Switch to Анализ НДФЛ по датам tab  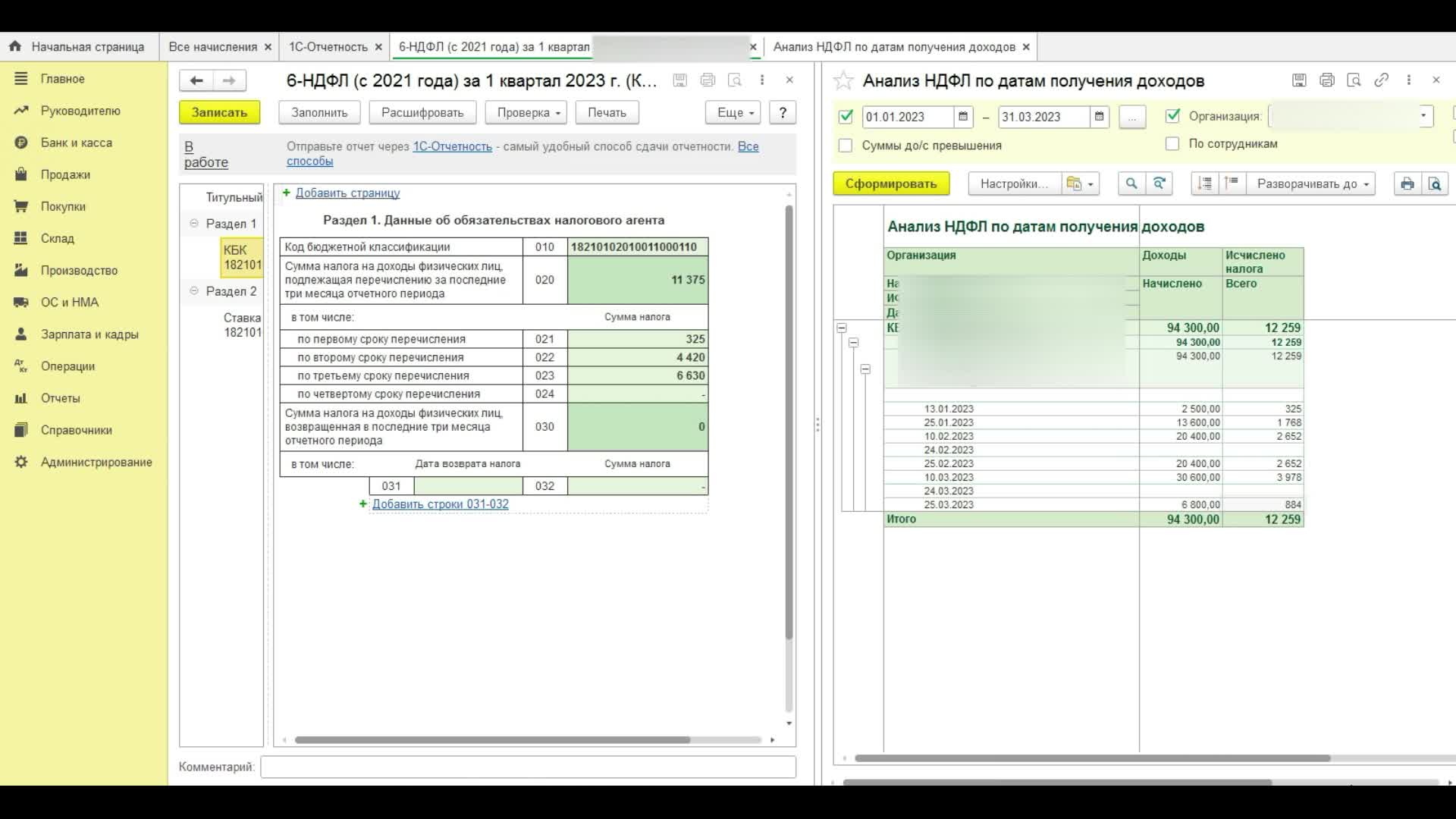[894, 46]
